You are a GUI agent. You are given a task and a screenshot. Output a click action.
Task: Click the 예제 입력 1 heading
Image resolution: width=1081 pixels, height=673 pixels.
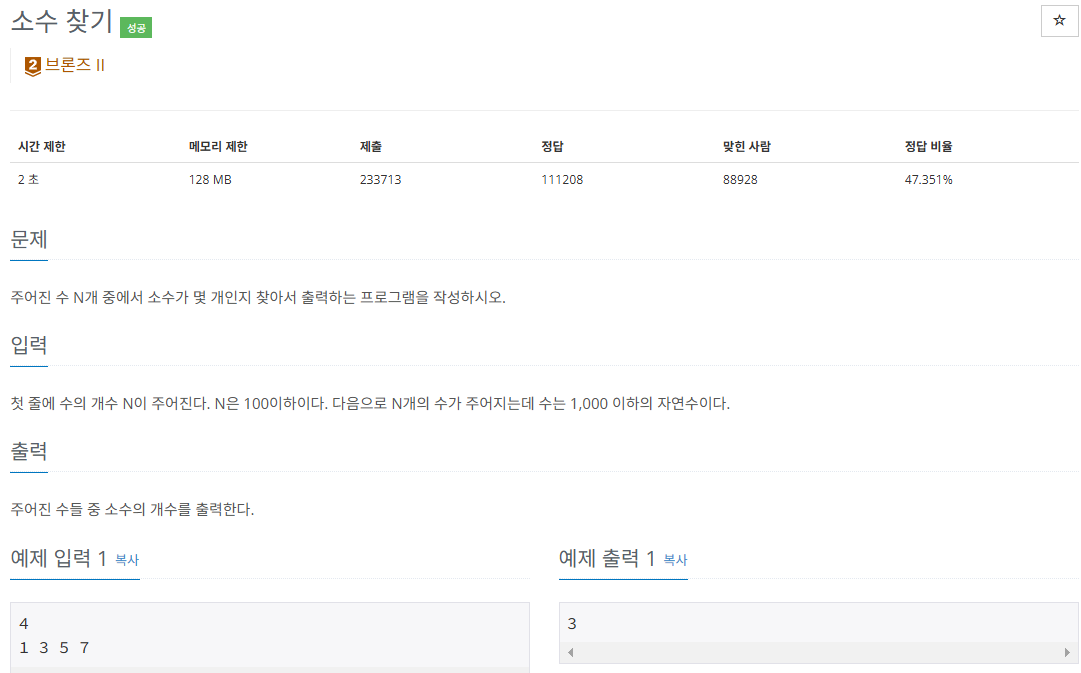click(x=59, y=558)
